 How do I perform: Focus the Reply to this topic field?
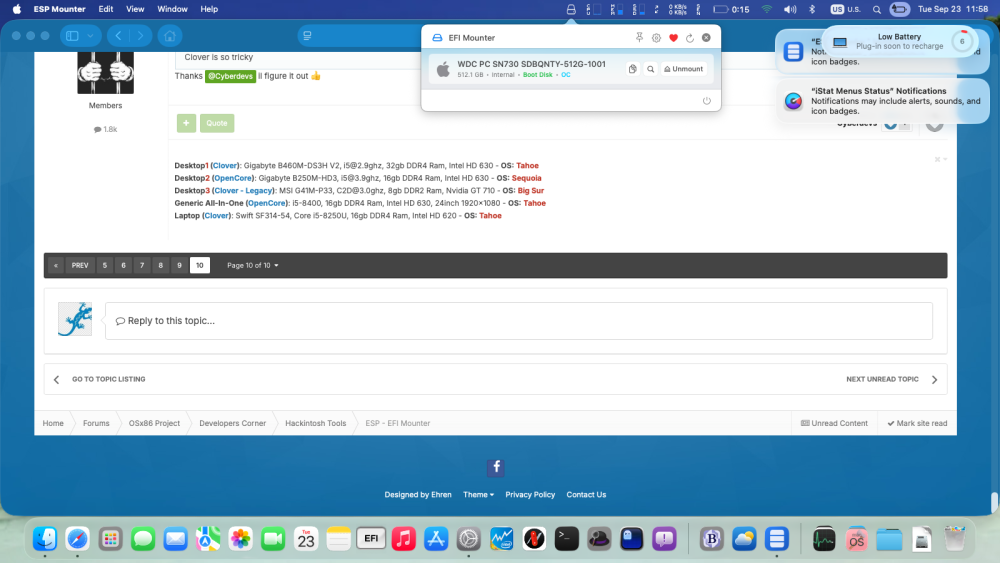click(x=518, y=321)
